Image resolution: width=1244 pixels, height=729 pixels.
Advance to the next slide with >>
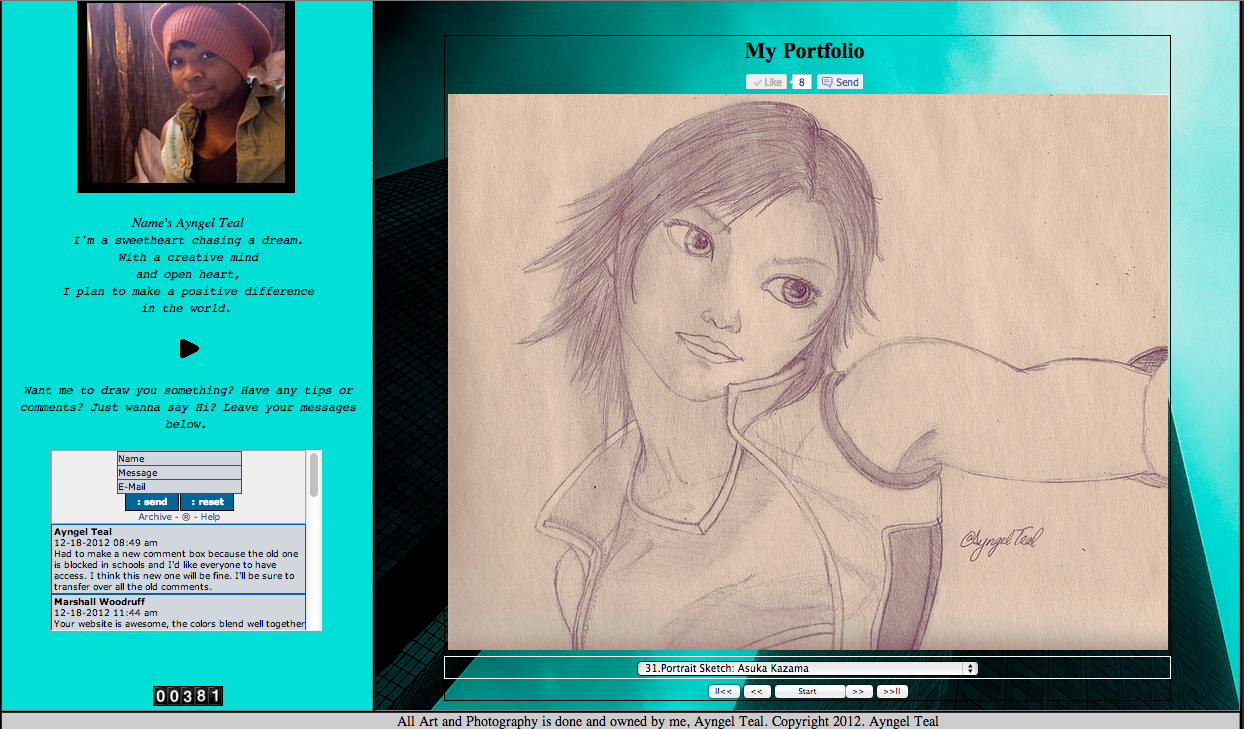coord(858,691)
